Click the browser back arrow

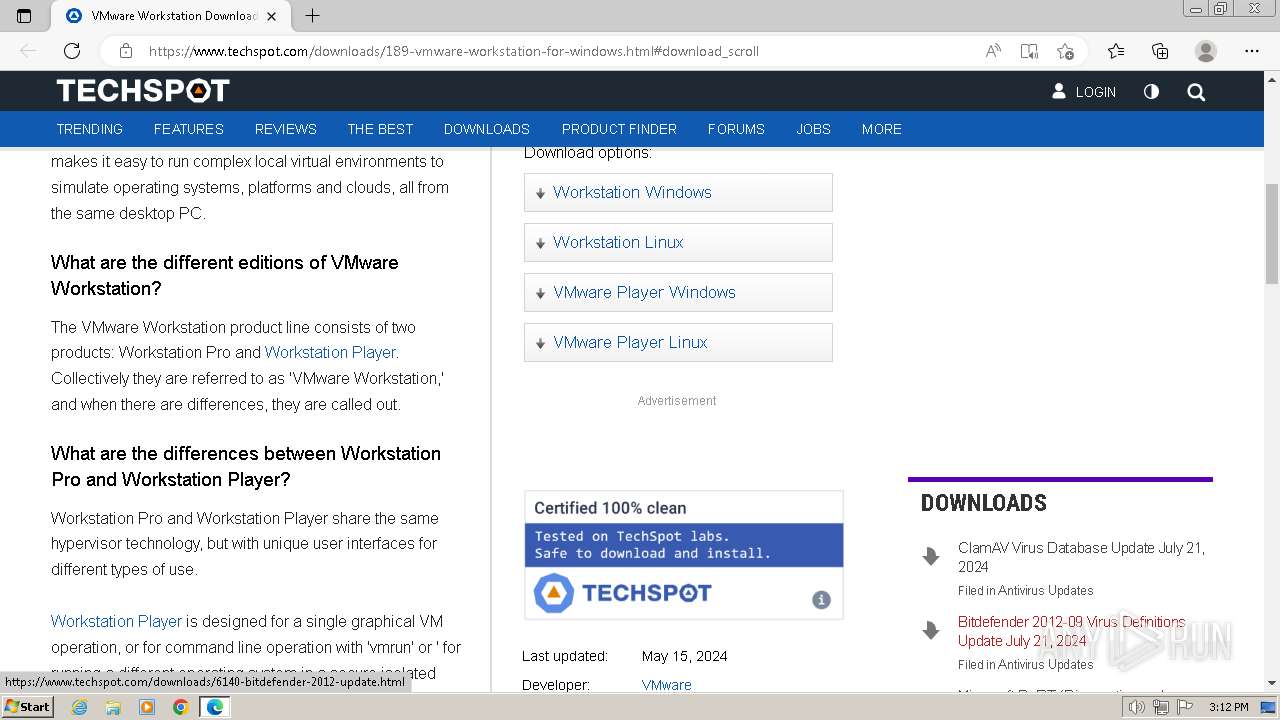tap(28, 51)
